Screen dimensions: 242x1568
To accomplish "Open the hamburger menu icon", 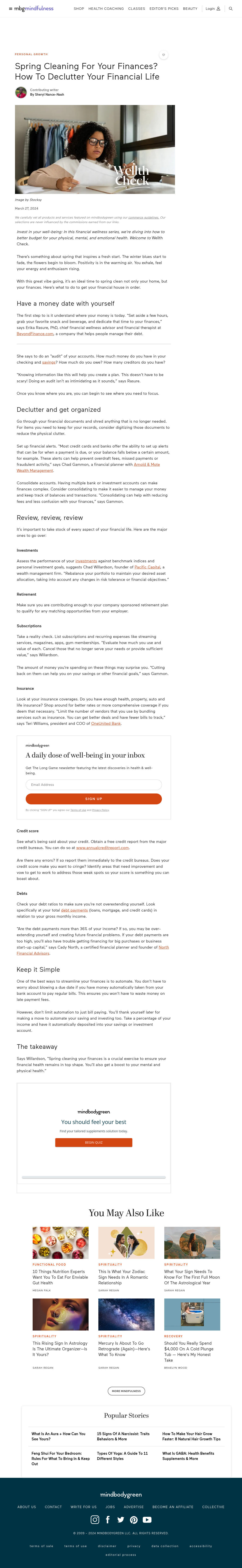I will tap(10, 8).
